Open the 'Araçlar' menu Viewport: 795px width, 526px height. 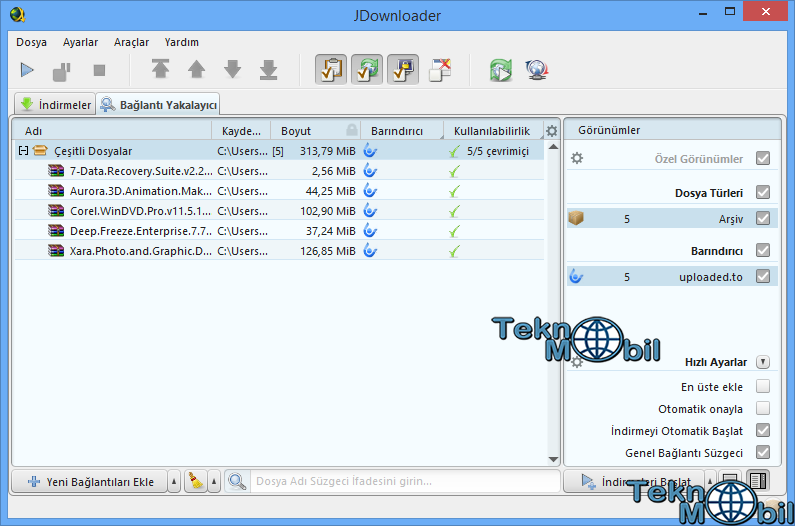tap(131, 42)
